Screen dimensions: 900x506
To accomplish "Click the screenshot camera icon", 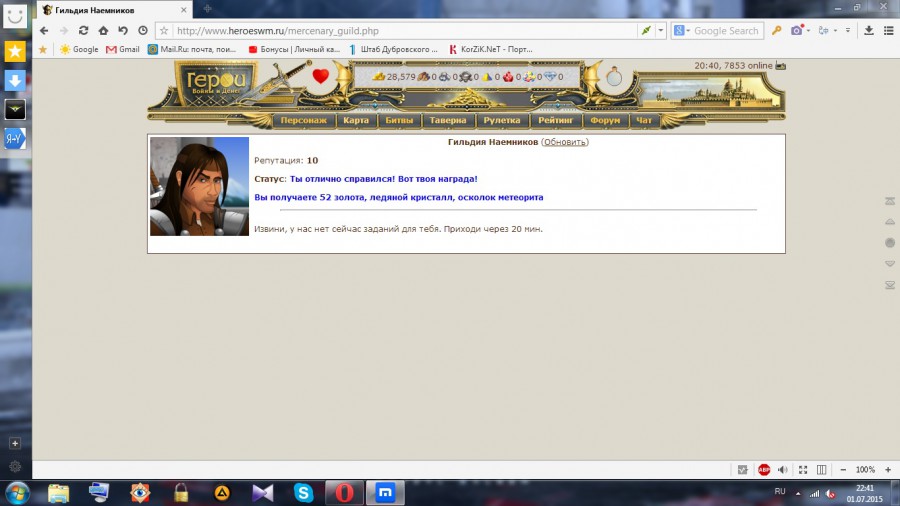I will (x=797, y=30).
